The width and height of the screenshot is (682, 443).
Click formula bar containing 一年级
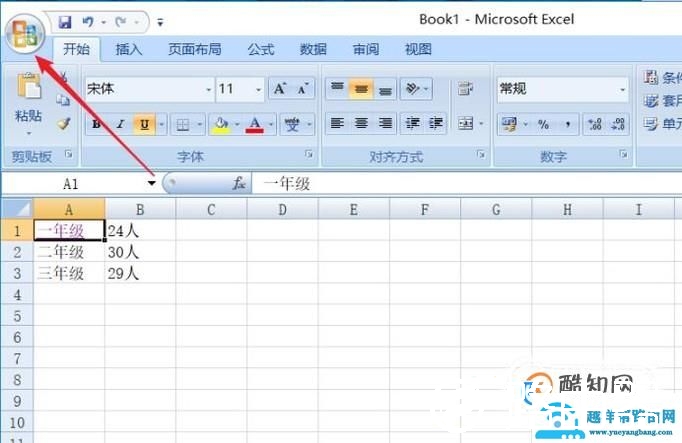(x=468, y=184)
